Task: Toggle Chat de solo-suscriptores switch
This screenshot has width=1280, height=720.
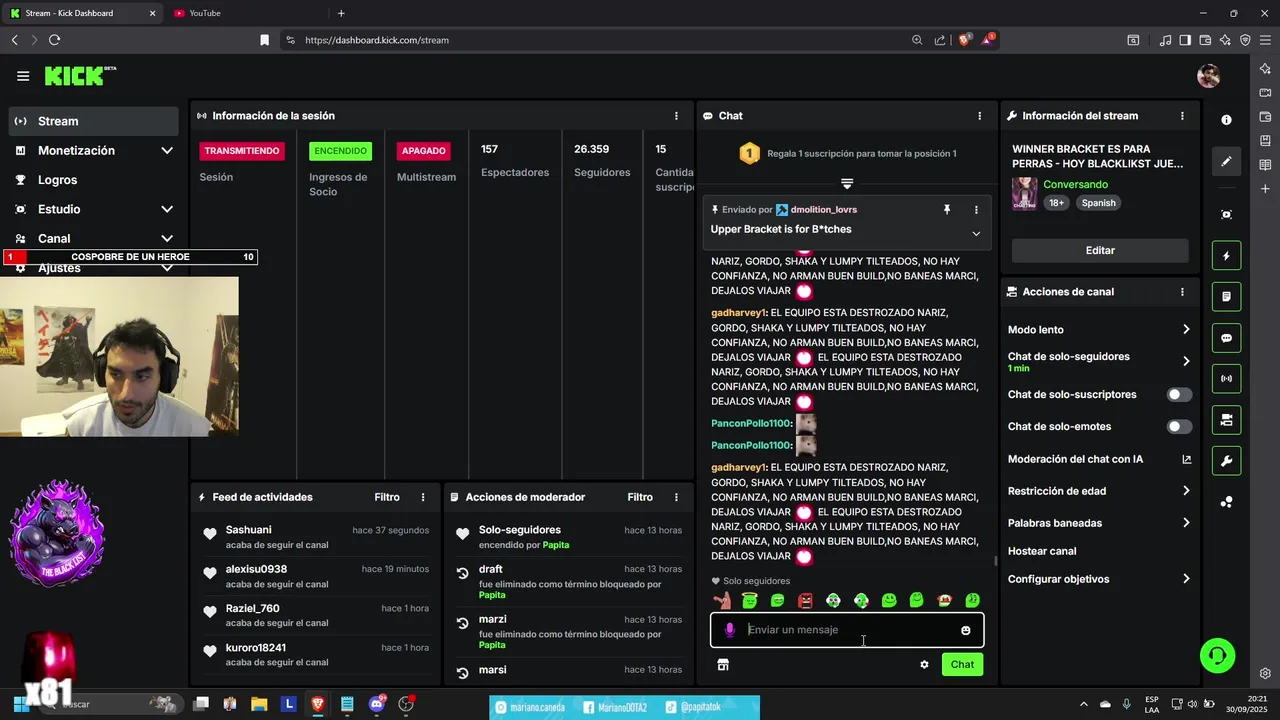Action: point(1179,395)
